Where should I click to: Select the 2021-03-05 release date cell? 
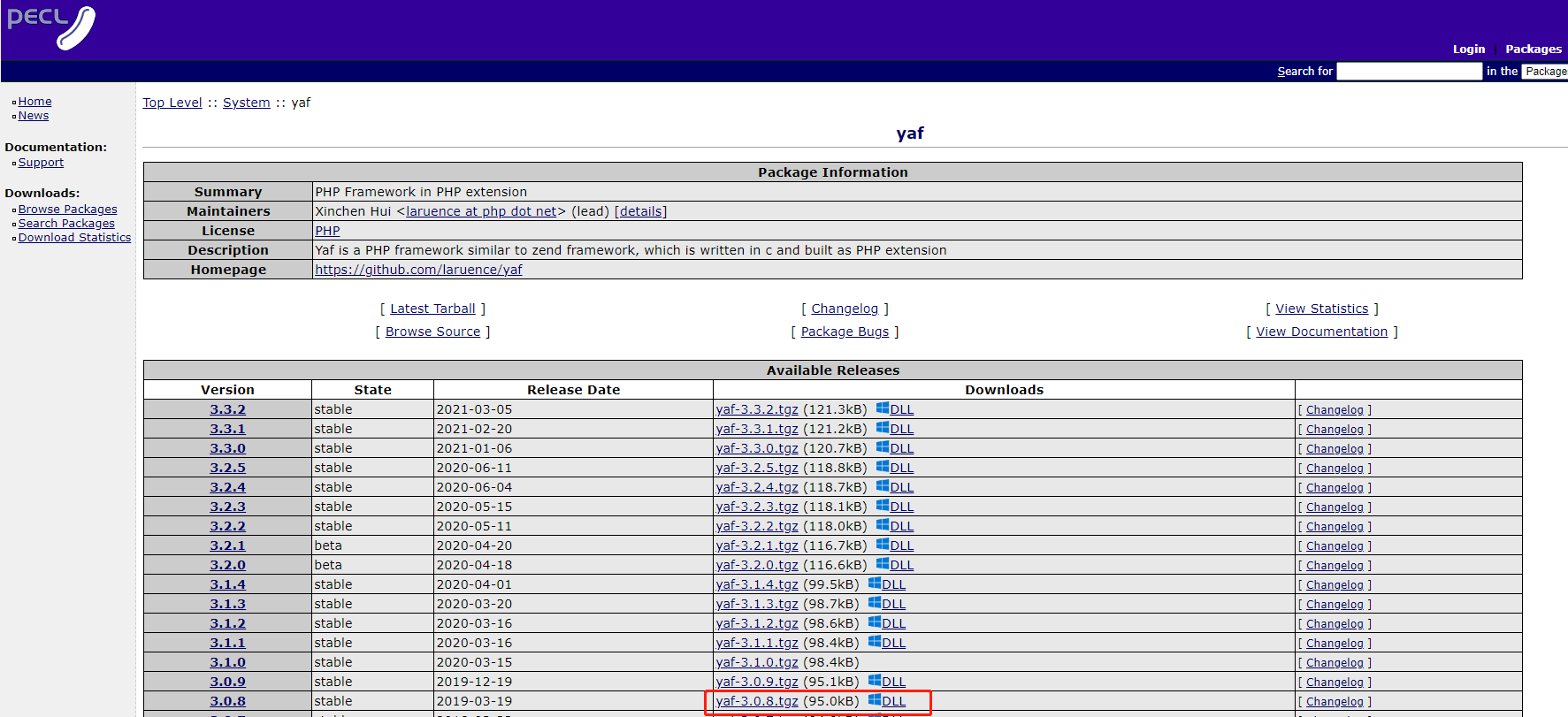pyautogui.click(x=573, y=409)
